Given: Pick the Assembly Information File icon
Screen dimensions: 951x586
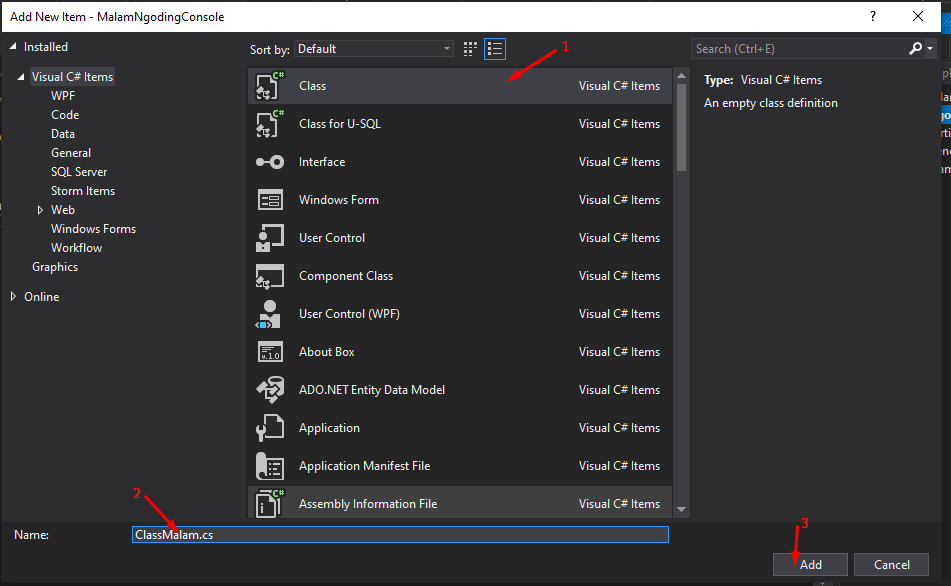Looking at the screenshot, I should coord(270,503).
